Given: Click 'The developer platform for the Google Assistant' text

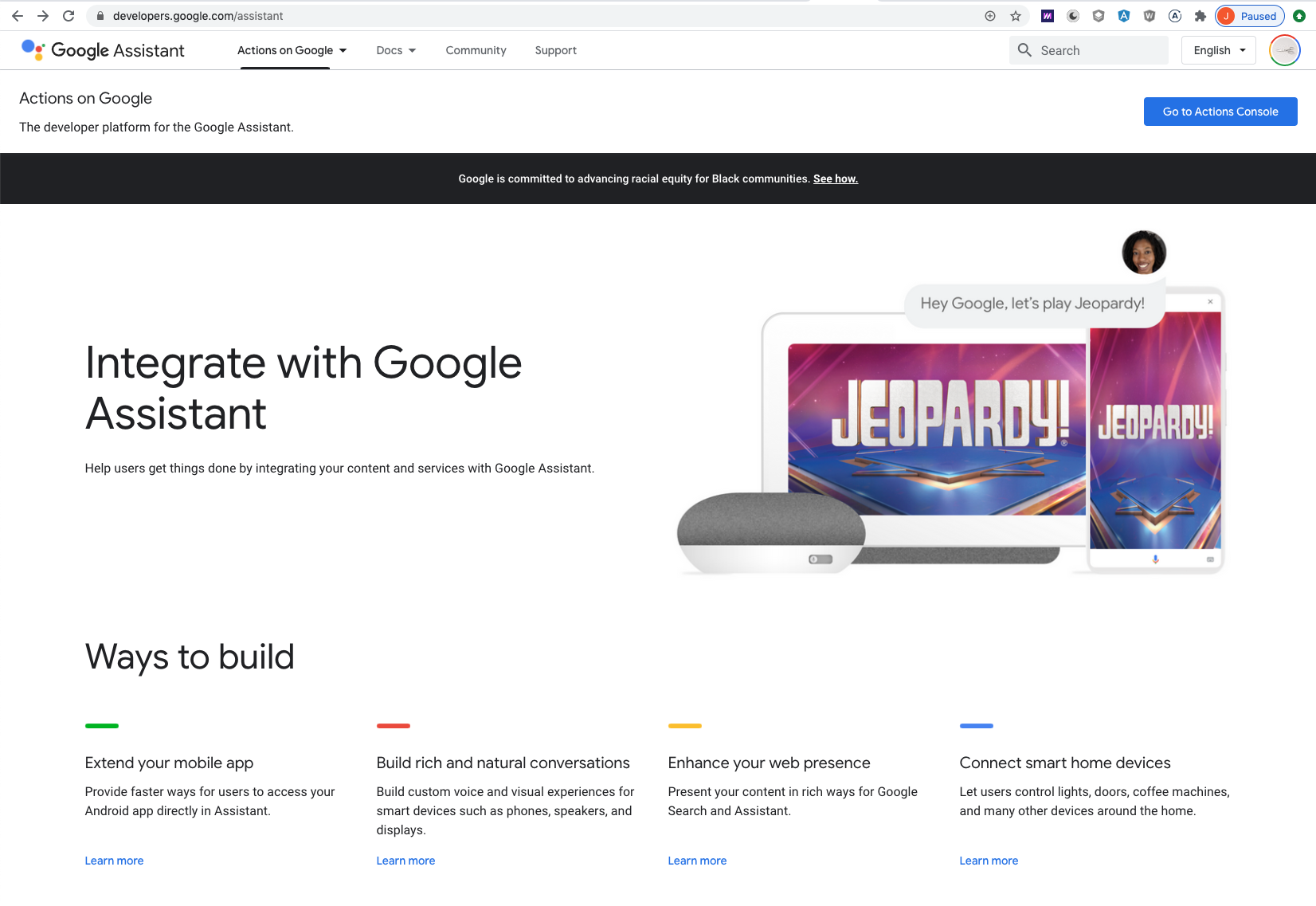Looking at the screenshot, I should 156,127.
